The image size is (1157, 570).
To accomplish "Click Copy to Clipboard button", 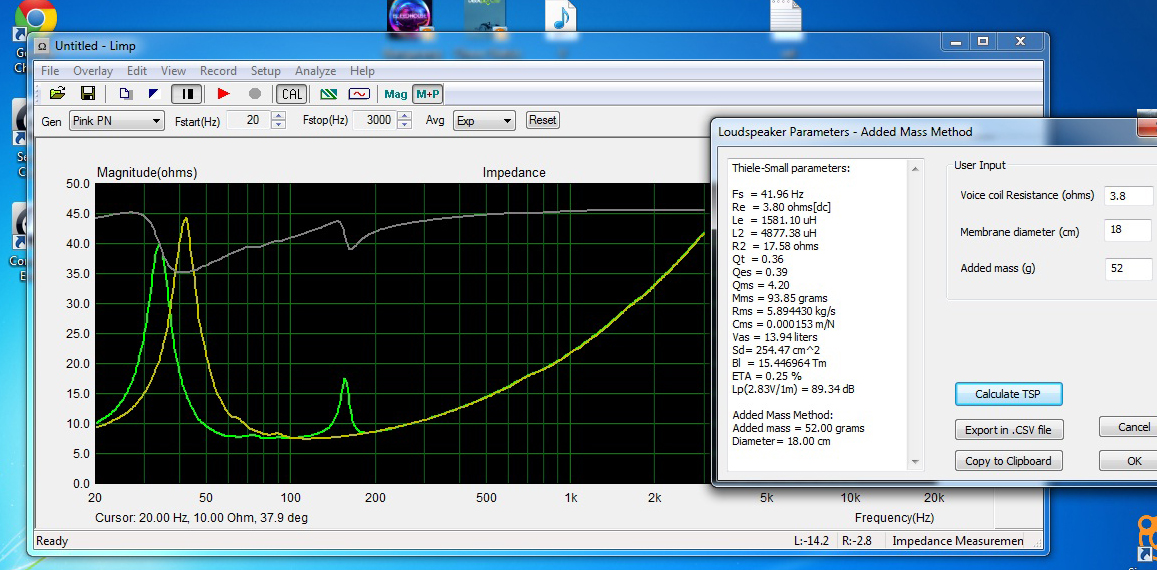I will 1008,461.
